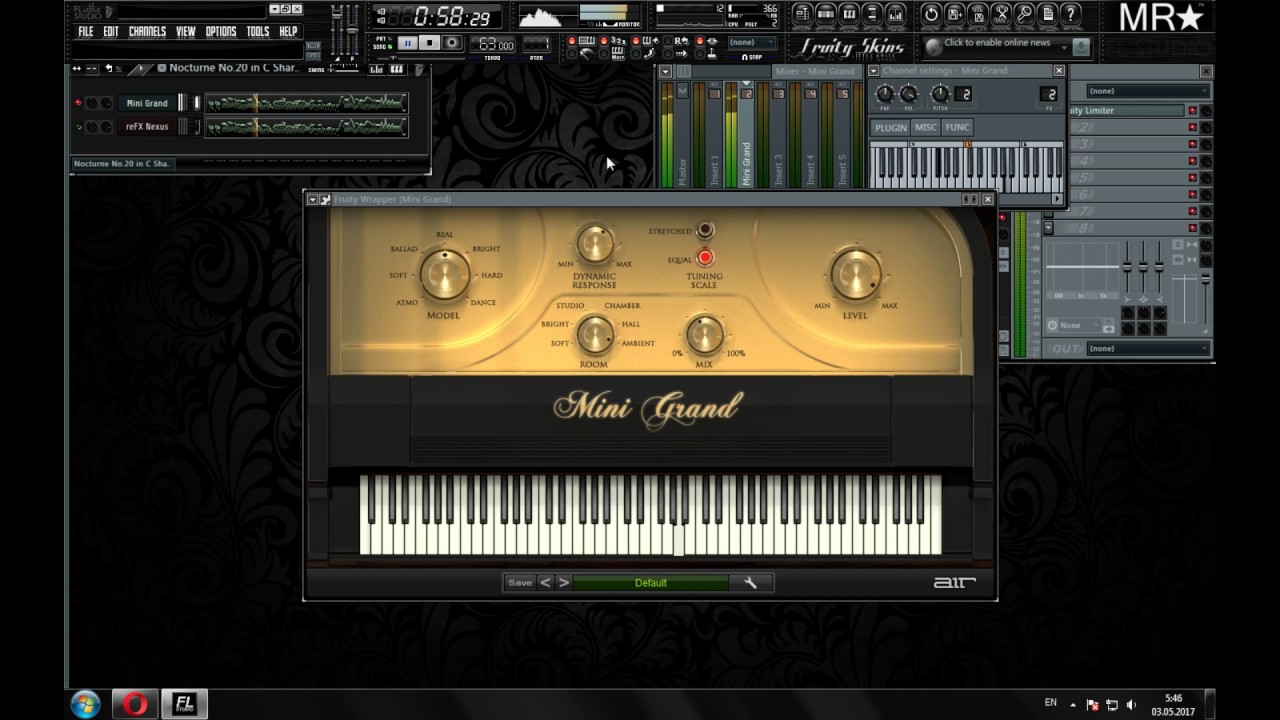1280x720 pixels.
Task: Switch to MISC tab in Channel settings
Action: [x=926, y=128]
